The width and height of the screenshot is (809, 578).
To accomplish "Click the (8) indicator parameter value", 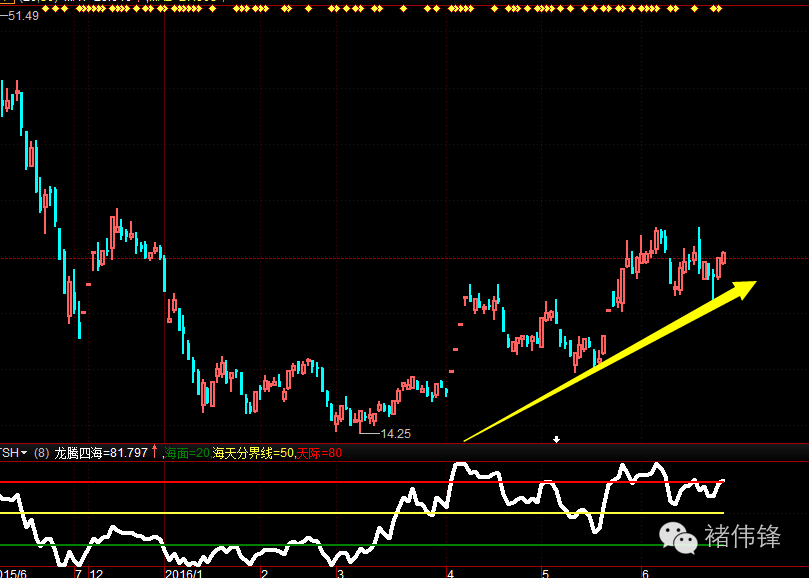I will (x=42, y=453).
